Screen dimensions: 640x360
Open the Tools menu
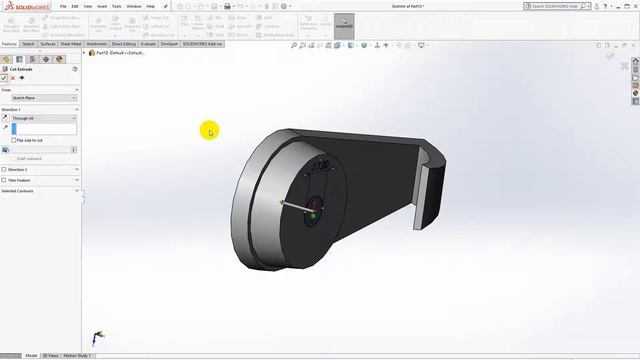tap(117, 6)
